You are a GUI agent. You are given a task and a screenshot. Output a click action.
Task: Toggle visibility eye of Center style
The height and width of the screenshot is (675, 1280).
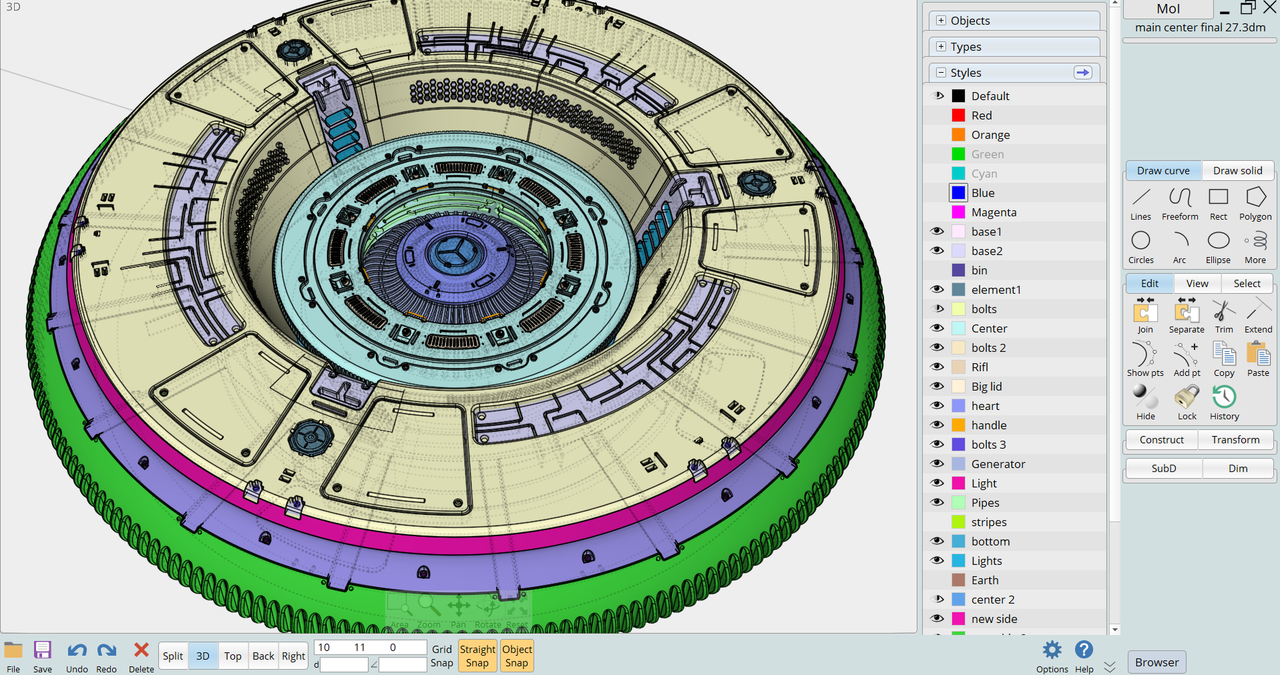(x=938, y=328)
